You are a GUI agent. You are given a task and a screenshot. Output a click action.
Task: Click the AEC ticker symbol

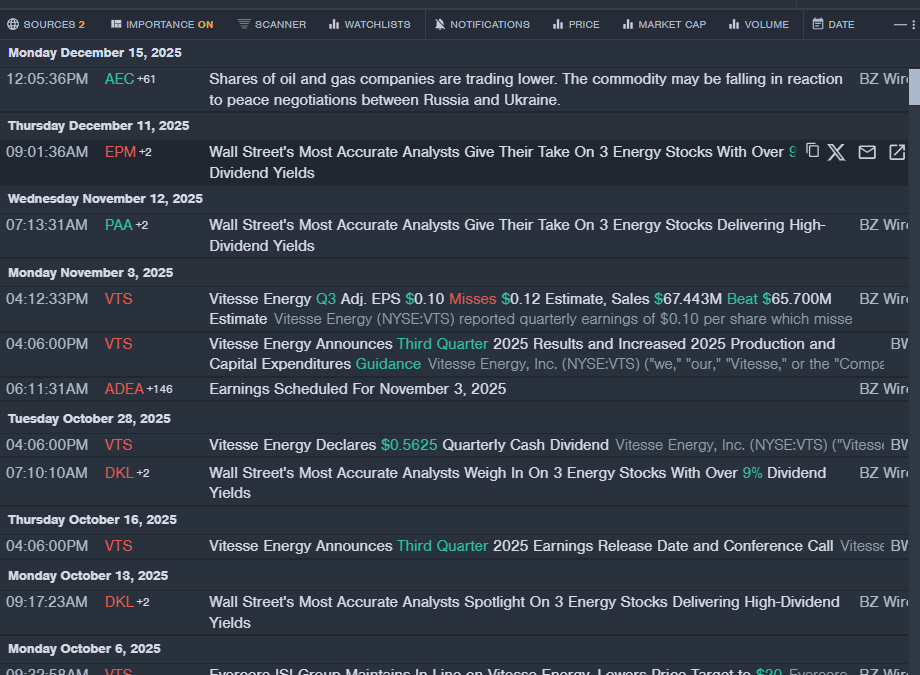point(119,79)
